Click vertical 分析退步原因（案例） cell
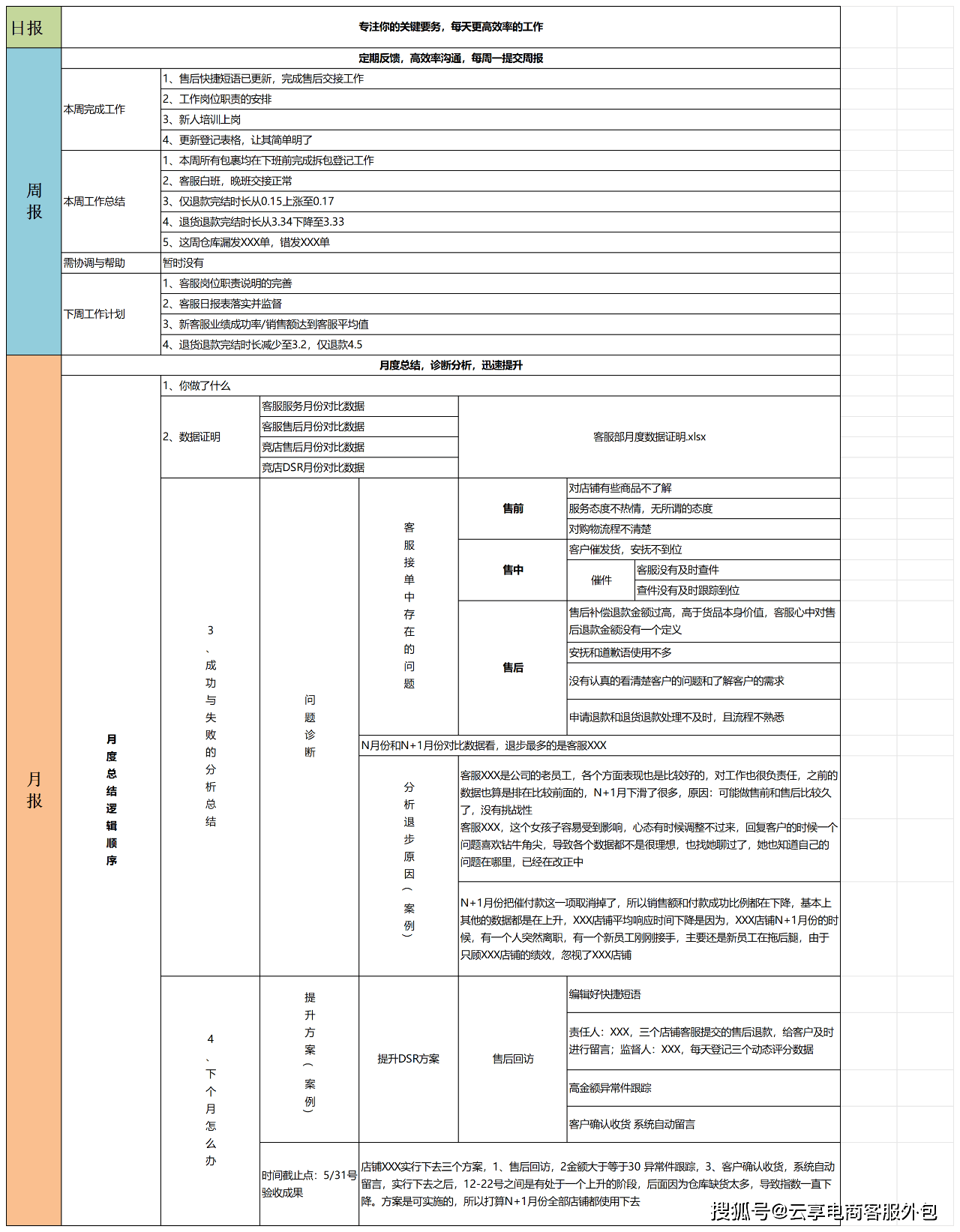Image resolution: width=960 pixels, height=1232 pixels. pos(409,865)
